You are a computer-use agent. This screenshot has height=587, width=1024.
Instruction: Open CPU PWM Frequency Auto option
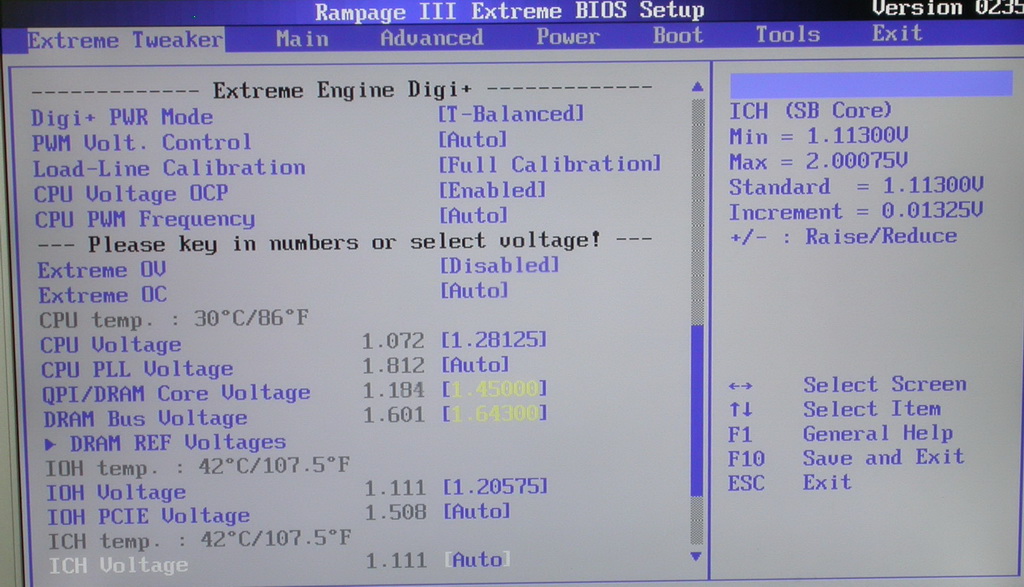coord(473,215)
